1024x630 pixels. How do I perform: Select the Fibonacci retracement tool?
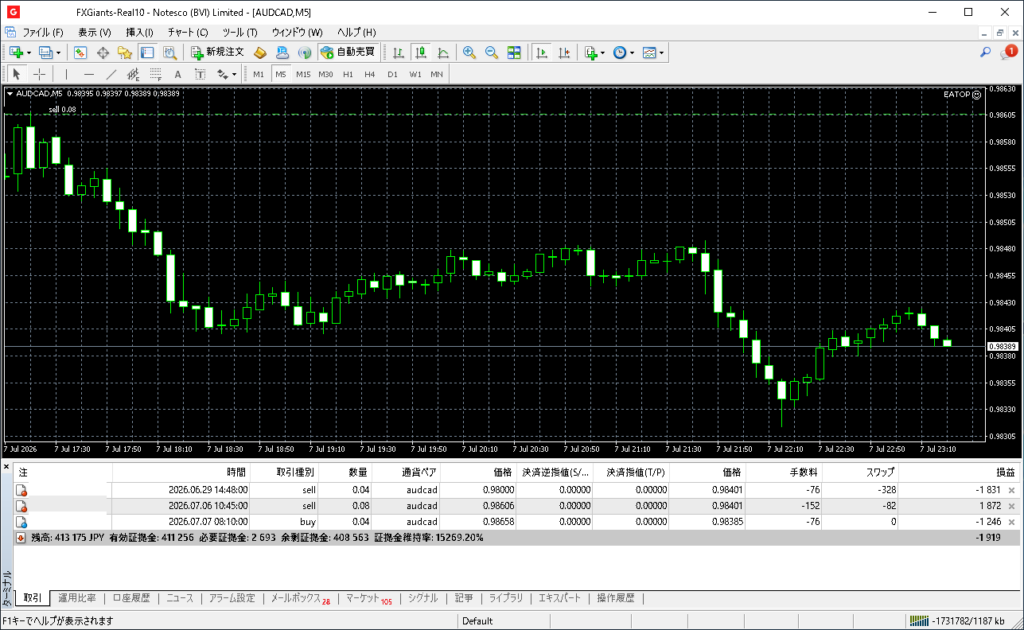155,74
